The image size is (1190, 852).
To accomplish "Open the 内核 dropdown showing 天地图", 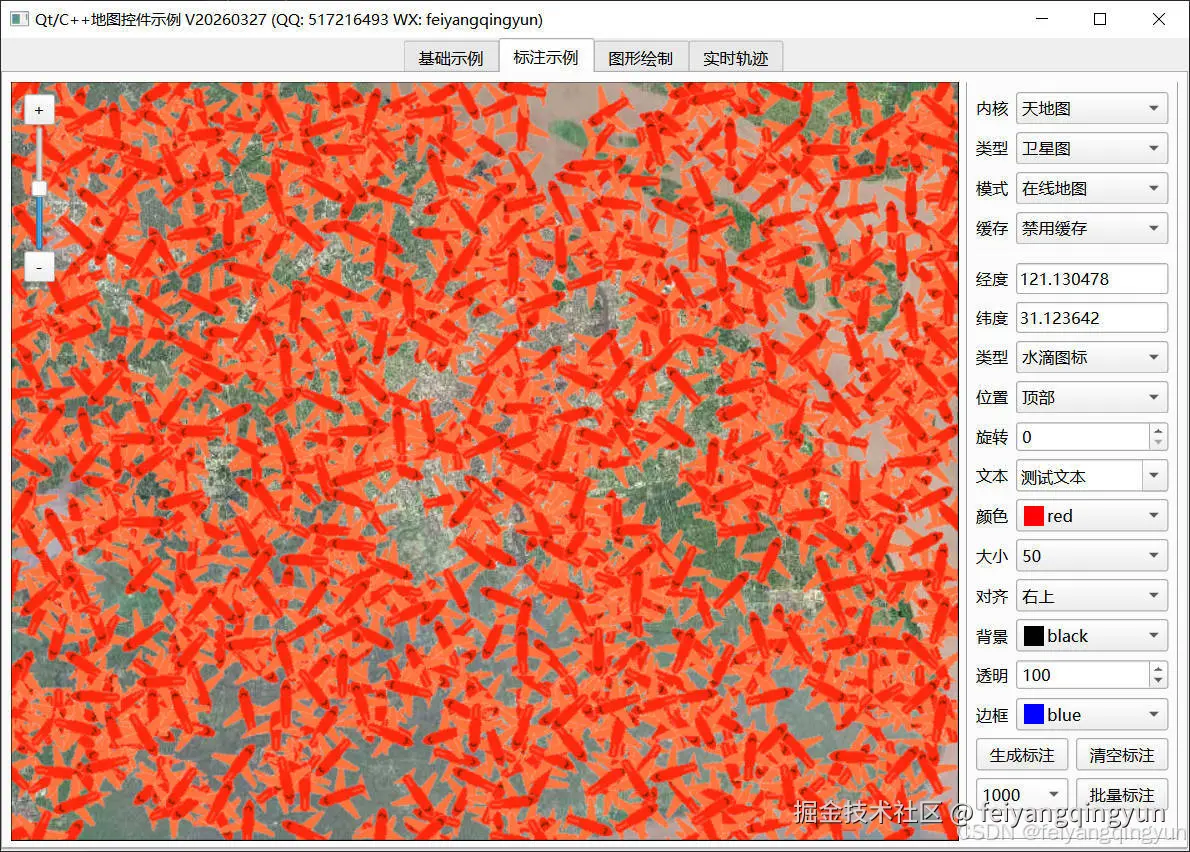I will pyautogui.click(x=1091, y=108).
